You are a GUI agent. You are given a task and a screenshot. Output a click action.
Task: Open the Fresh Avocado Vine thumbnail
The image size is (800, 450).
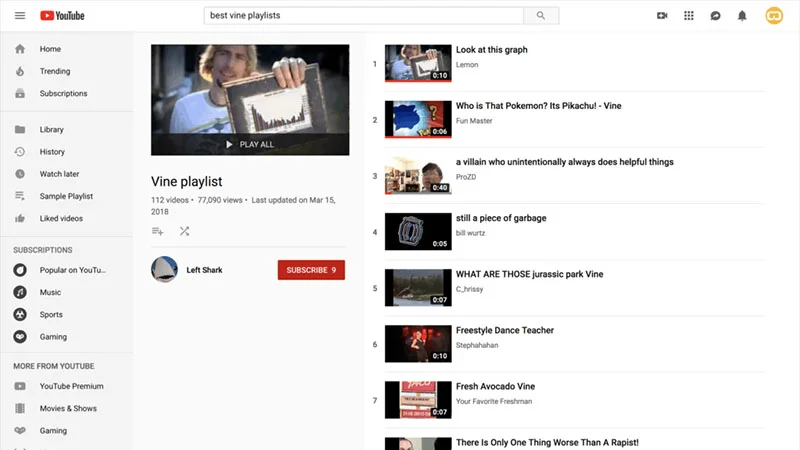pos(418,400)
